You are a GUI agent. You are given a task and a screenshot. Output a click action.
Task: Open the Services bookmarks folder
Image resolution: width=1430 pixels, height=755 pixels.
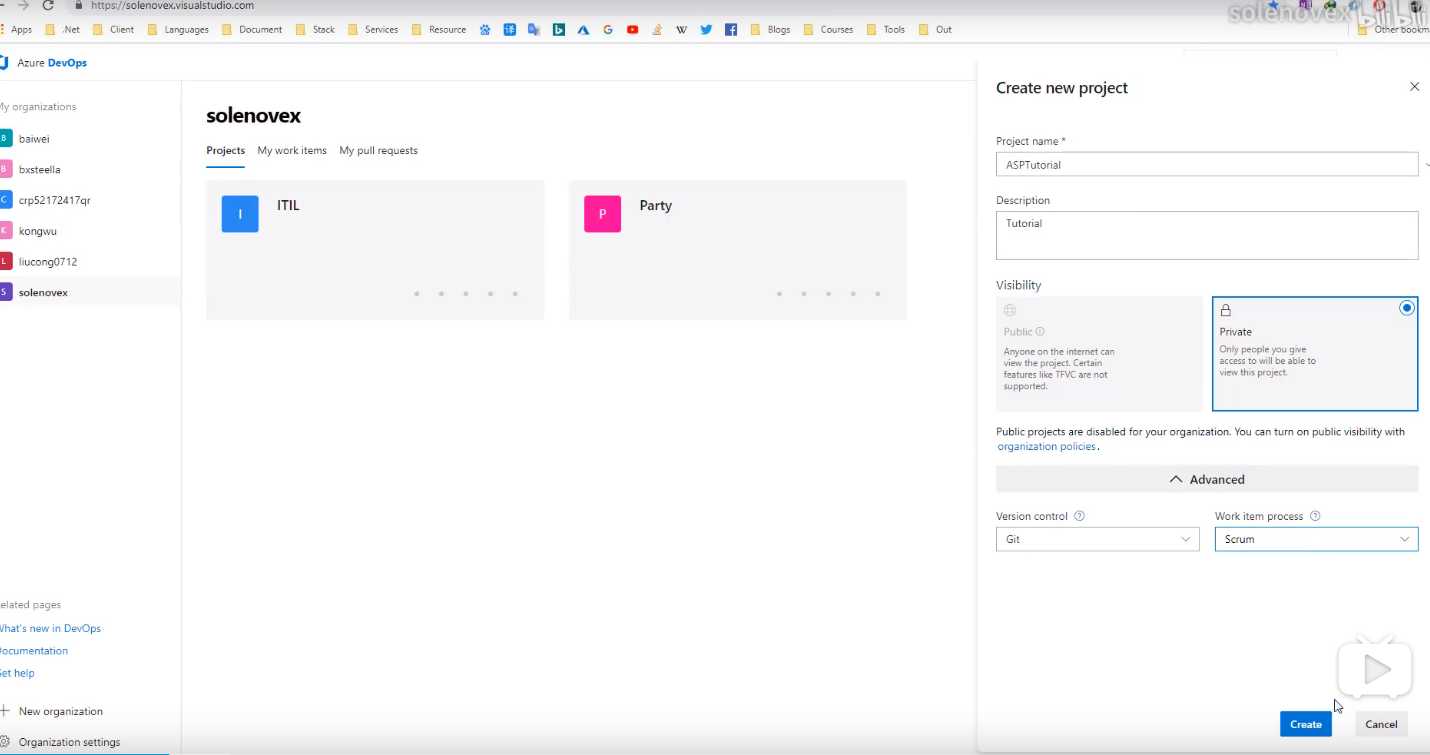pos(372,30)
